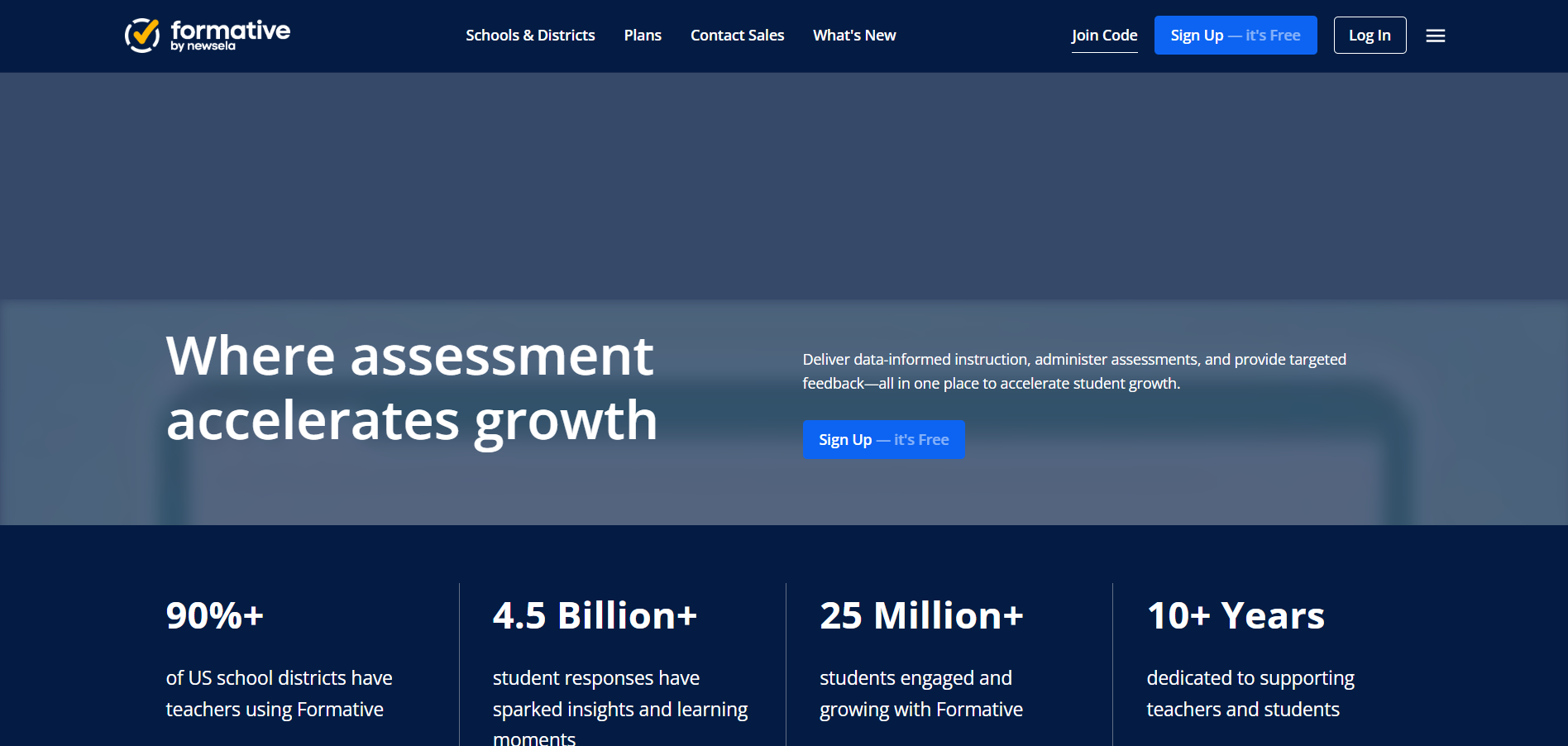
Task: Click the 90%+ statistic heading
Action: 215,615
